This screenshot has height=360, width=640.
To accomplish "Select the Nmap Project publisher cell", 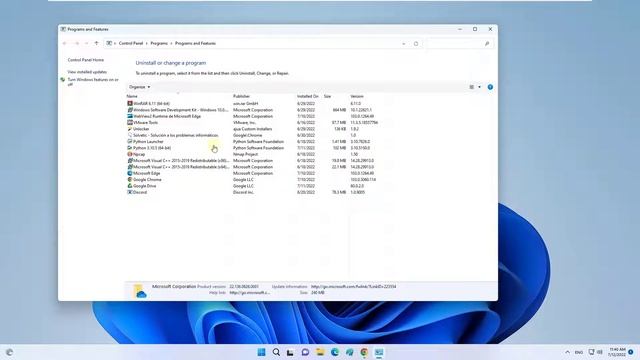I will point(245,154).
